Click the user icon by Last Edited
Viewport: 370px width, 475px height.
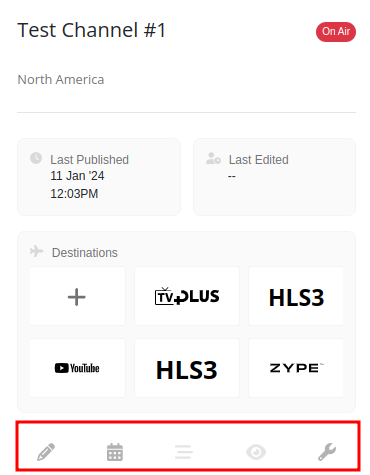click(213, 158)
